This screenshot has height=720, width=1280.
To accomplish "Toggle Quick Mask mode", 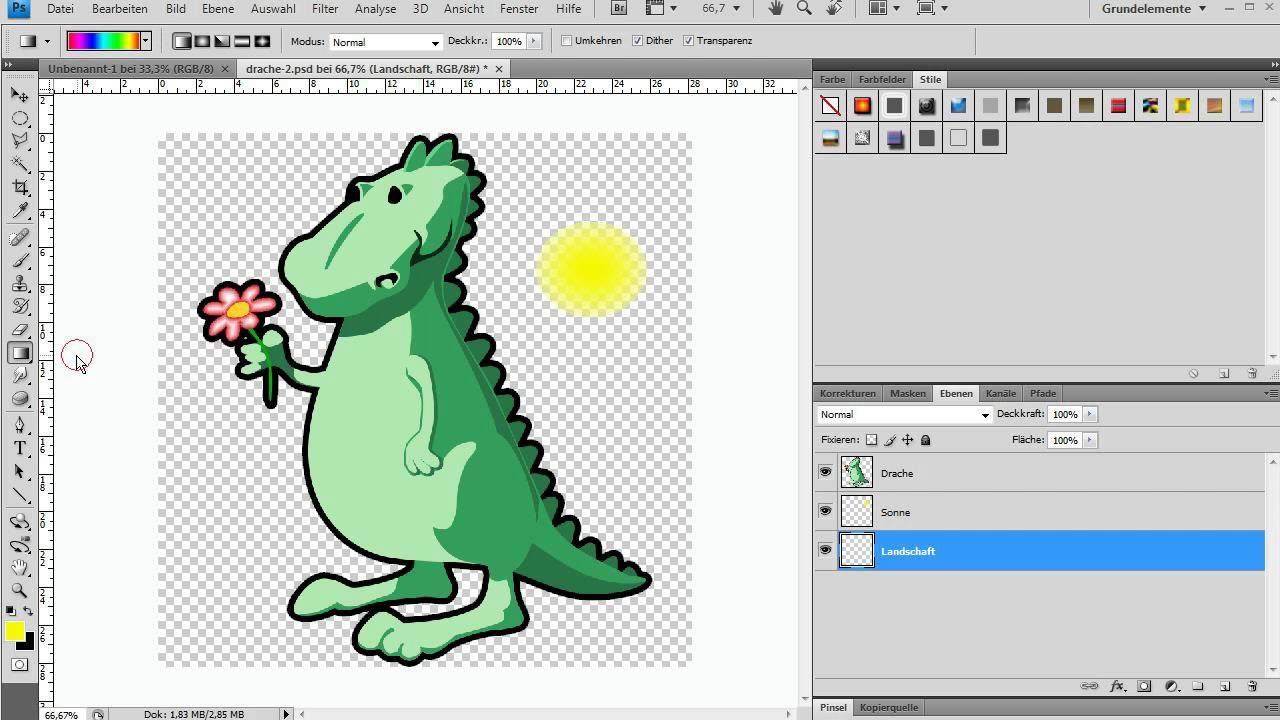I will (x=19, y=665).
